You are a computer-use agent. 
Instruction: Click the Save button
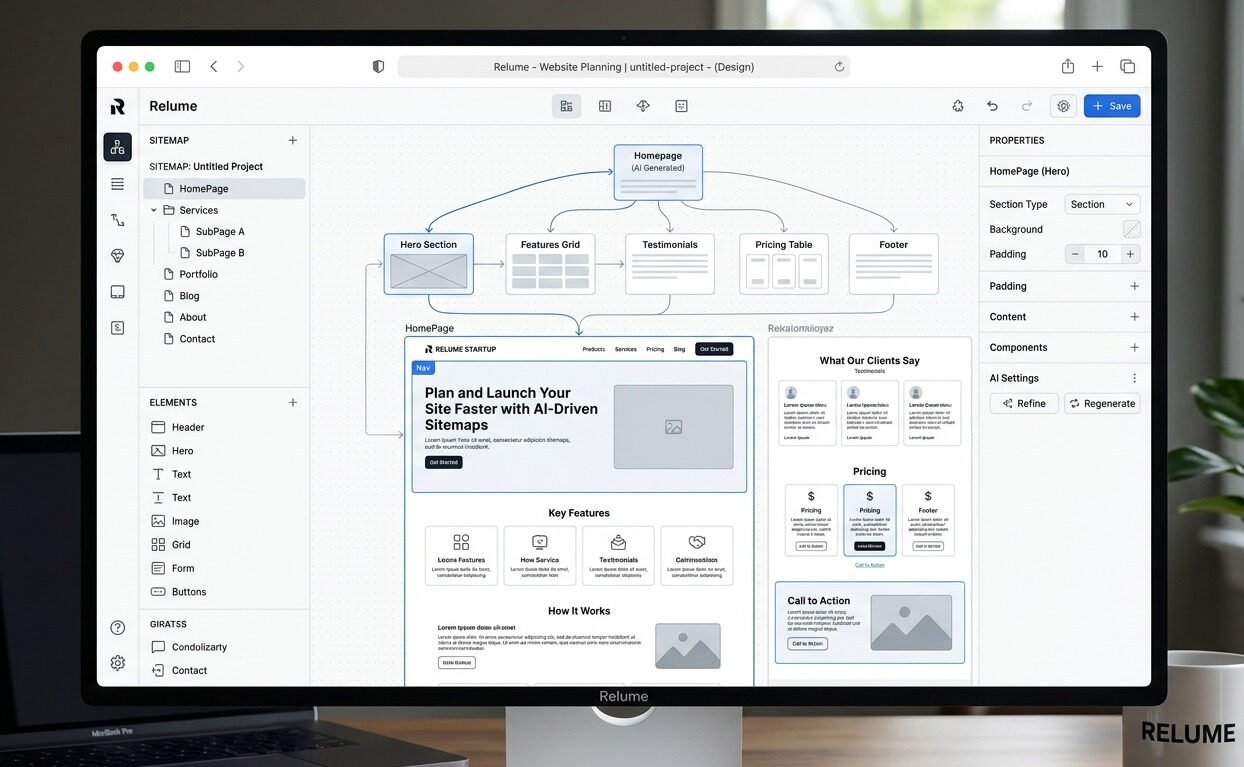pos(1112,106)
